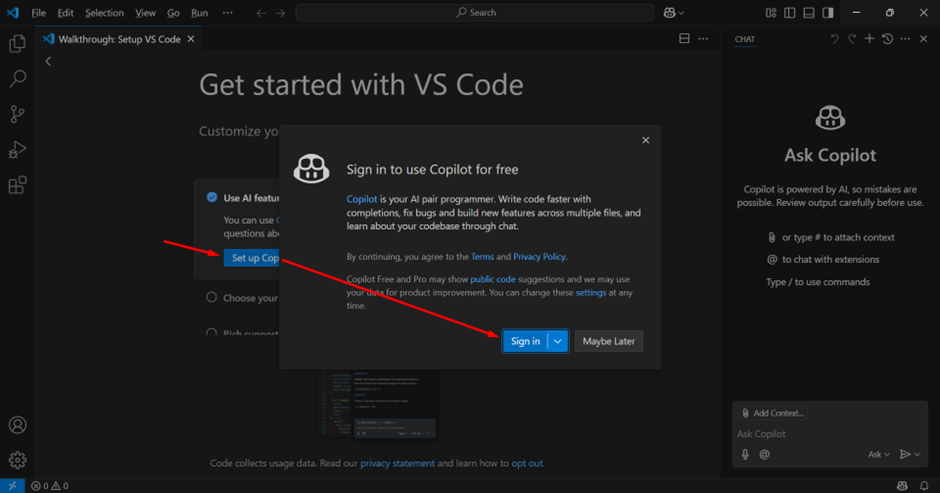
Task: Click the @ mention icon in chat input
Action: (x=764, y=455)
